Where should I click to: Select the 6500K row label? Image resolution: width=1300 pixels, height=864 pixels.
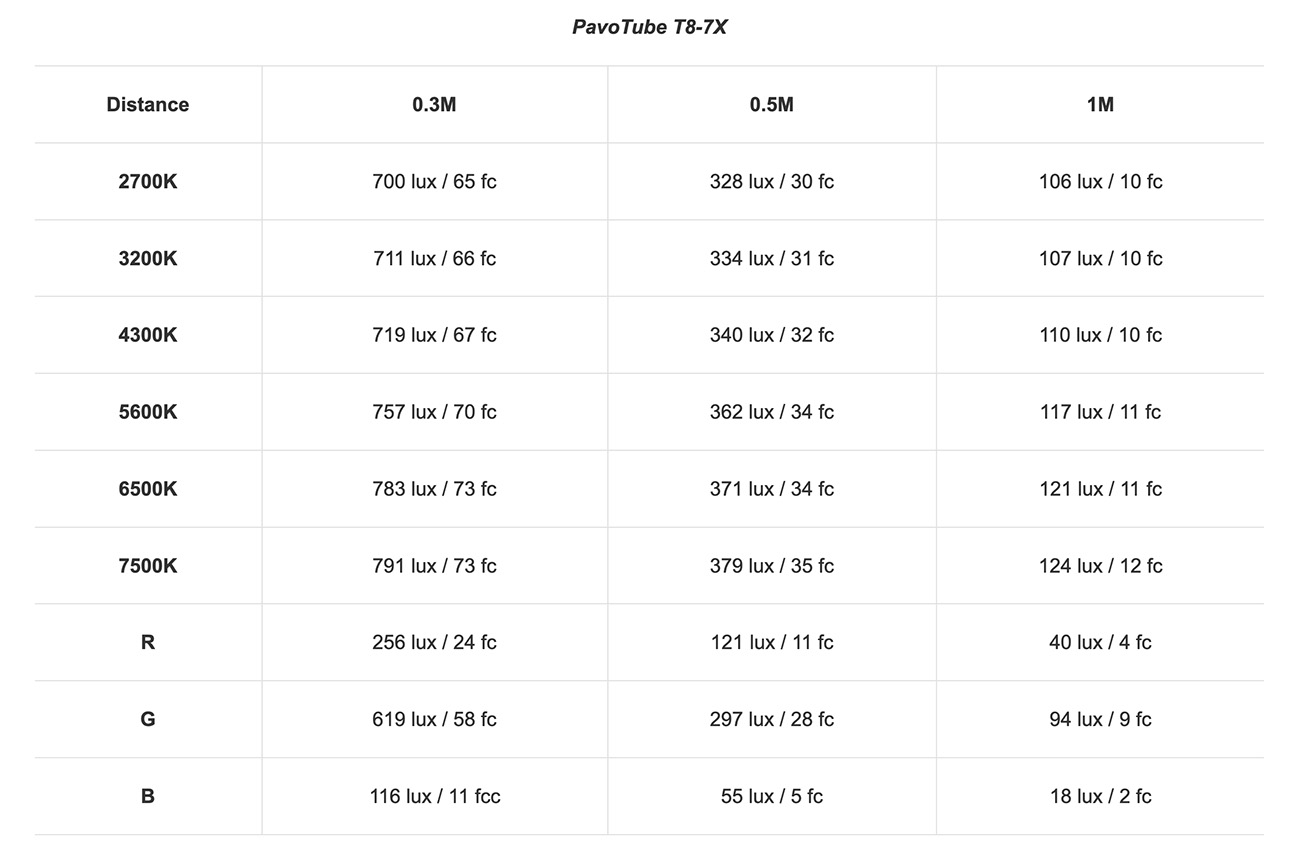coord(148,489)
